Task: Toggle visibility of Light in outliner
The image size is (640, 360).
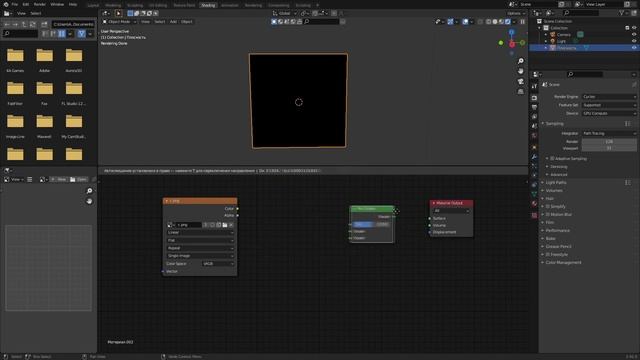Action: [634, 41]
